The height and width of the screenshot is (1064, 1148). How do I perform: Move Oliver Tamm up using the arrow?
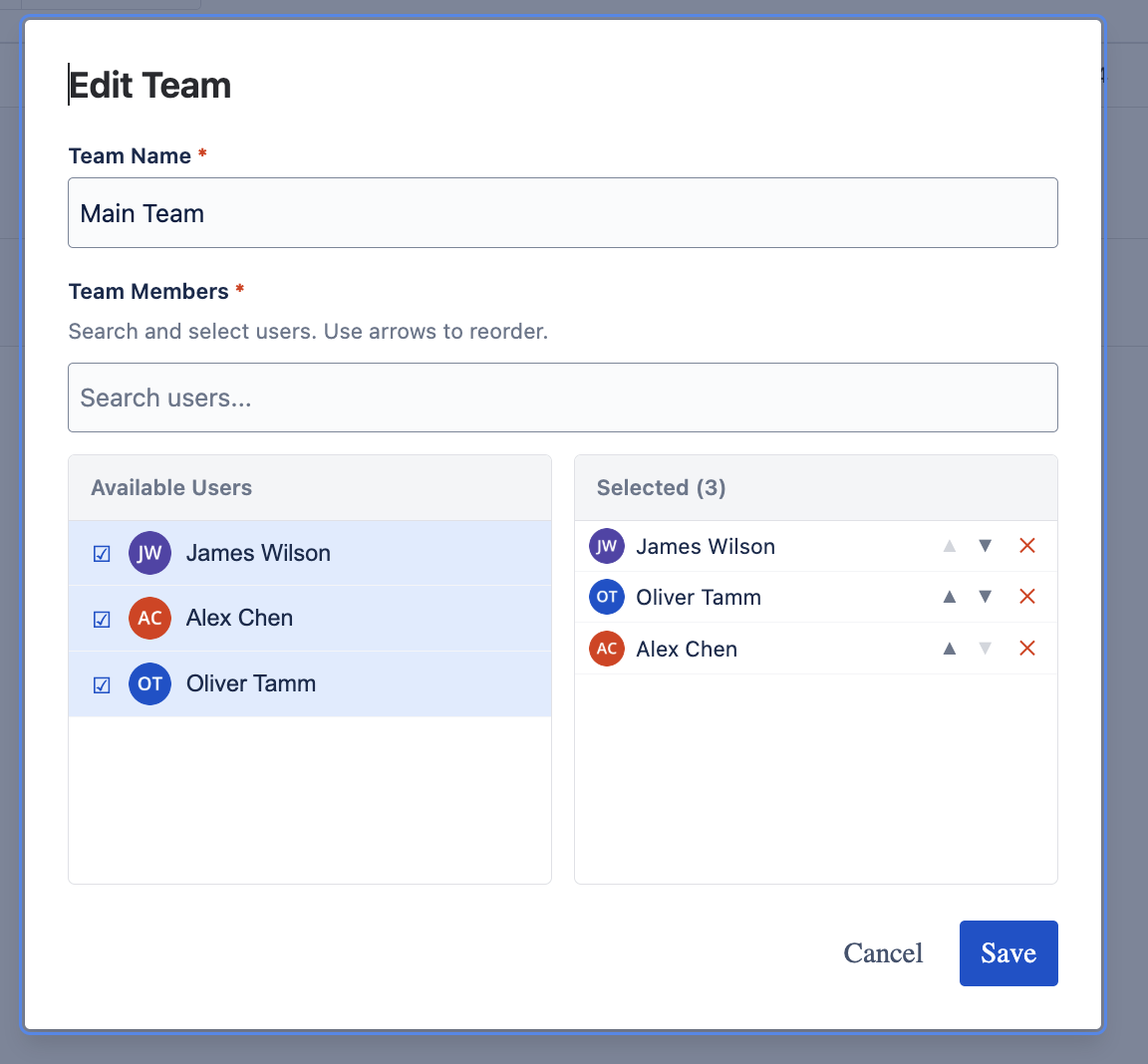949,597
